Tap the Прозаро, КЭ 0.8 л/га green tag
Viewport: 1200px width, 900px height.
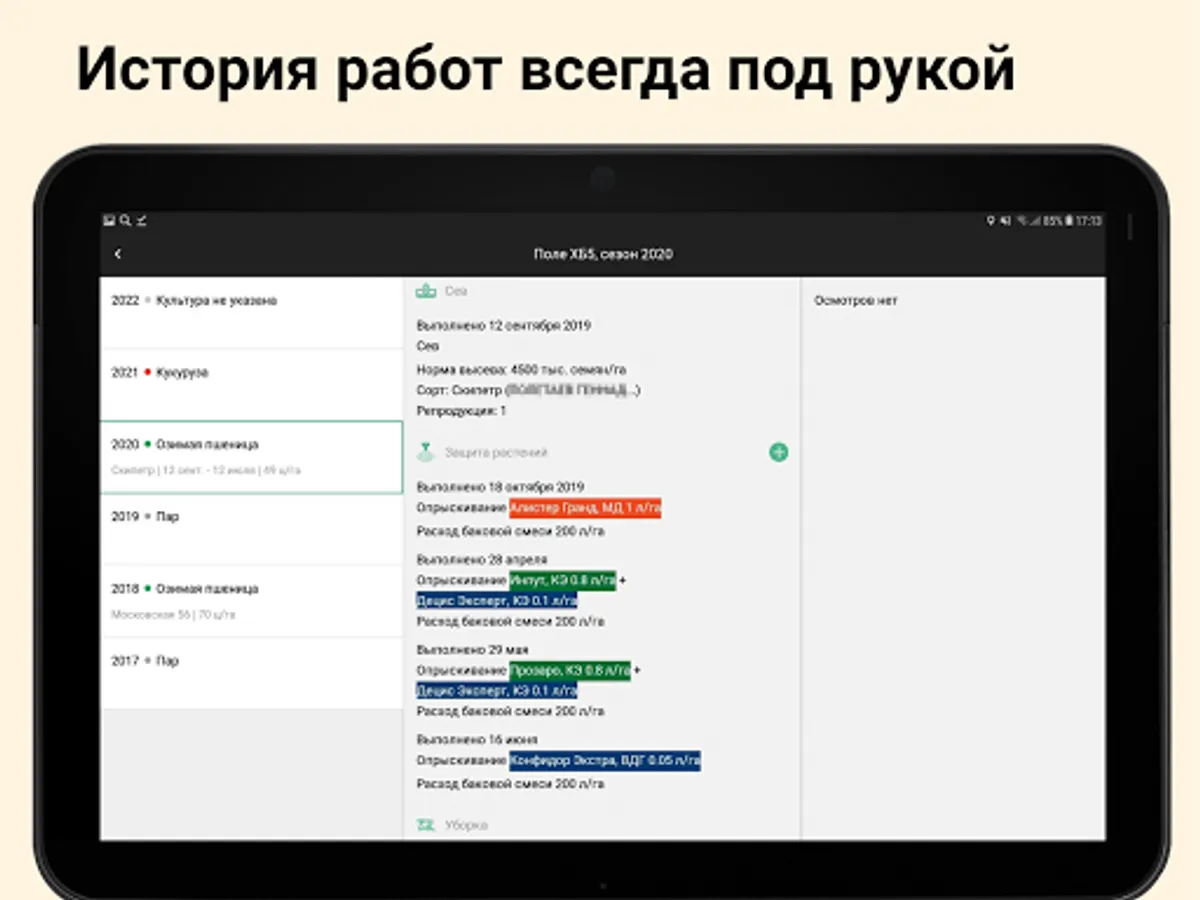tap(569, 670)
